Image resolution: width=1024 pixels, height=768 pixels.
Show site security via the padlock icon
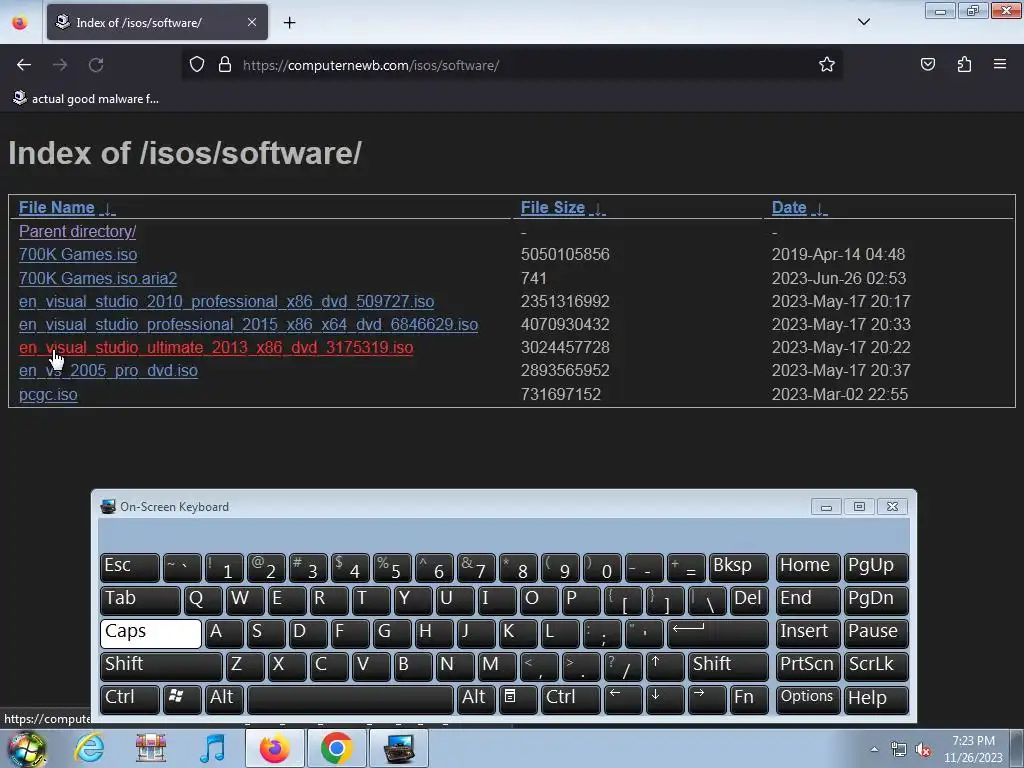point(225,65)
